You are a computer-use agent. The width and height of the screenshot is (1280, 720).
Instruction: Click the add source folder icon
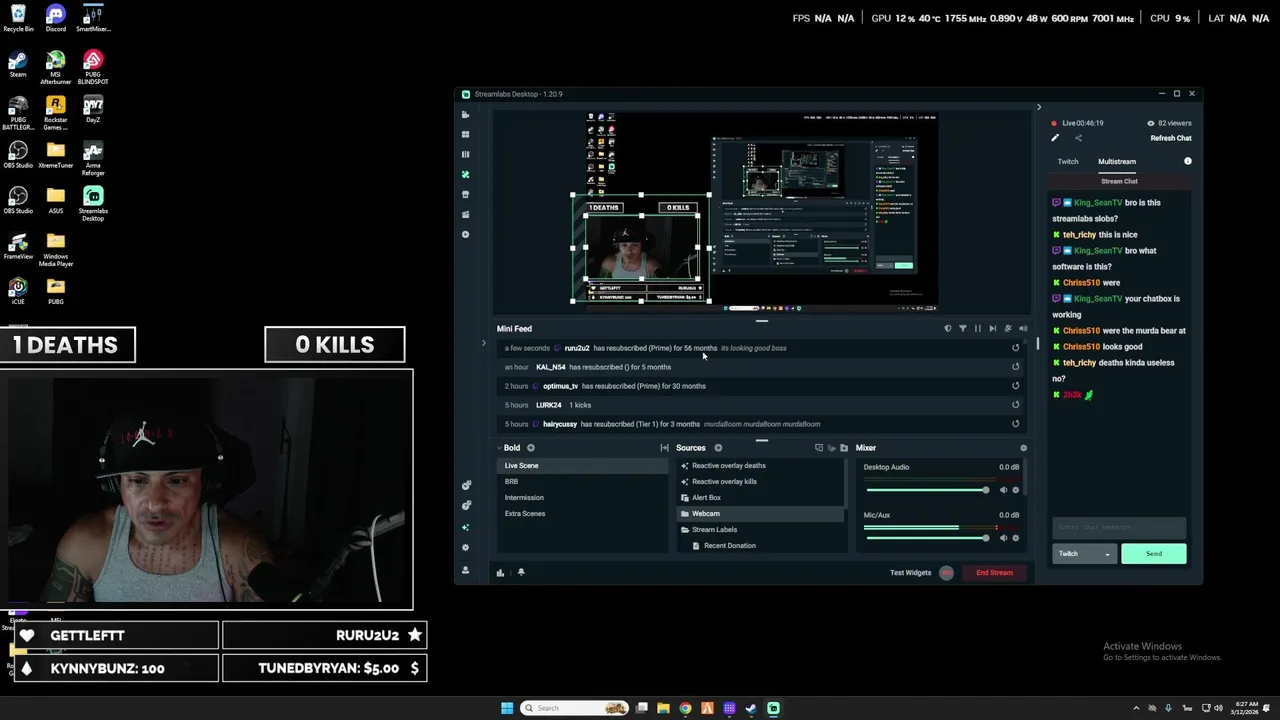coord(844,448)
